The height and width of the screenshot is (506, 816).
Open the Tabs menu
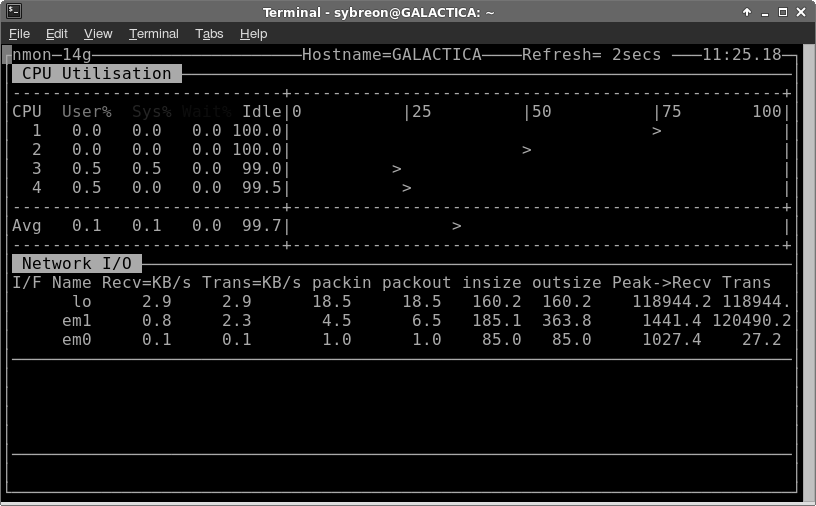click(x=209, y=33)
